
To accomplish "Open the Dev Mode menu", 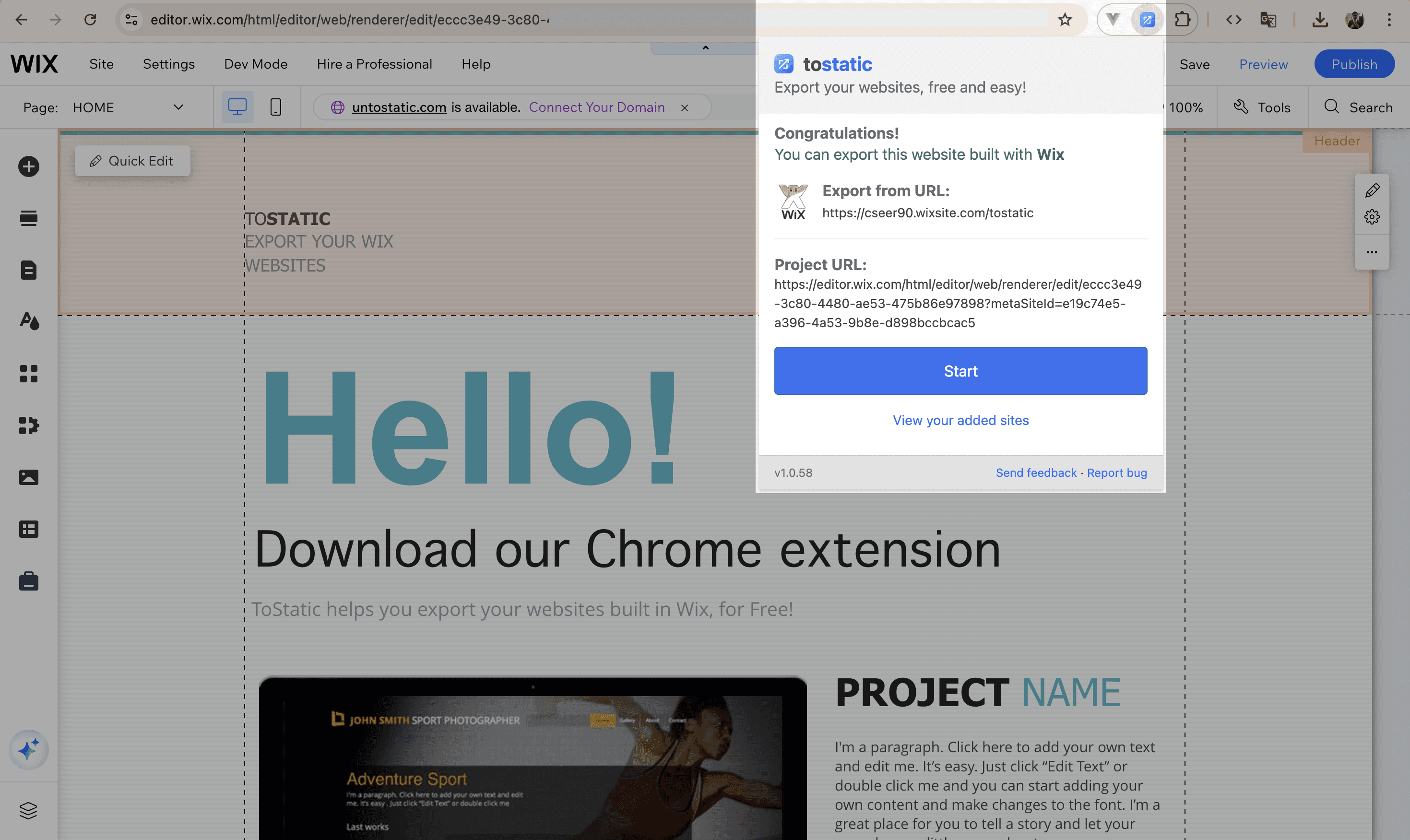I will (255, 64).
